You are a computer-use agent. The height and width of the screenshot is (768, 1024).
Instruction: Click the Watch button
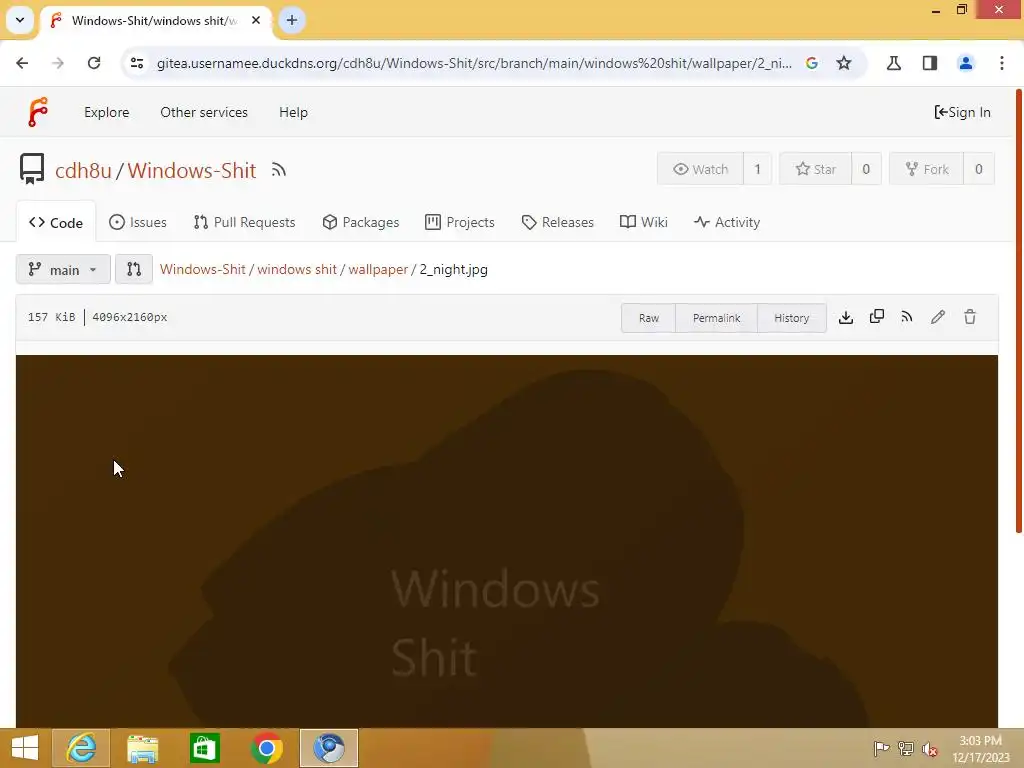coord(701,169)
